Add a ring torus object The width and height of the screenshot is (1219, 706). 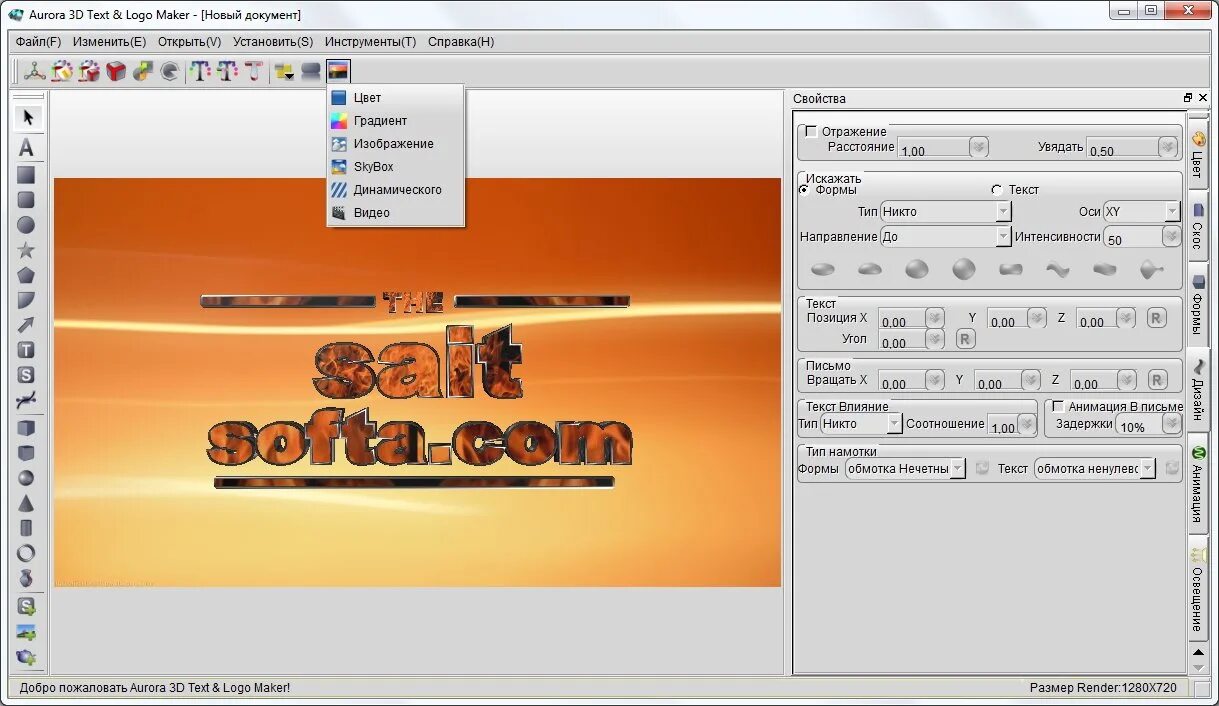click(x=27, y=553)
